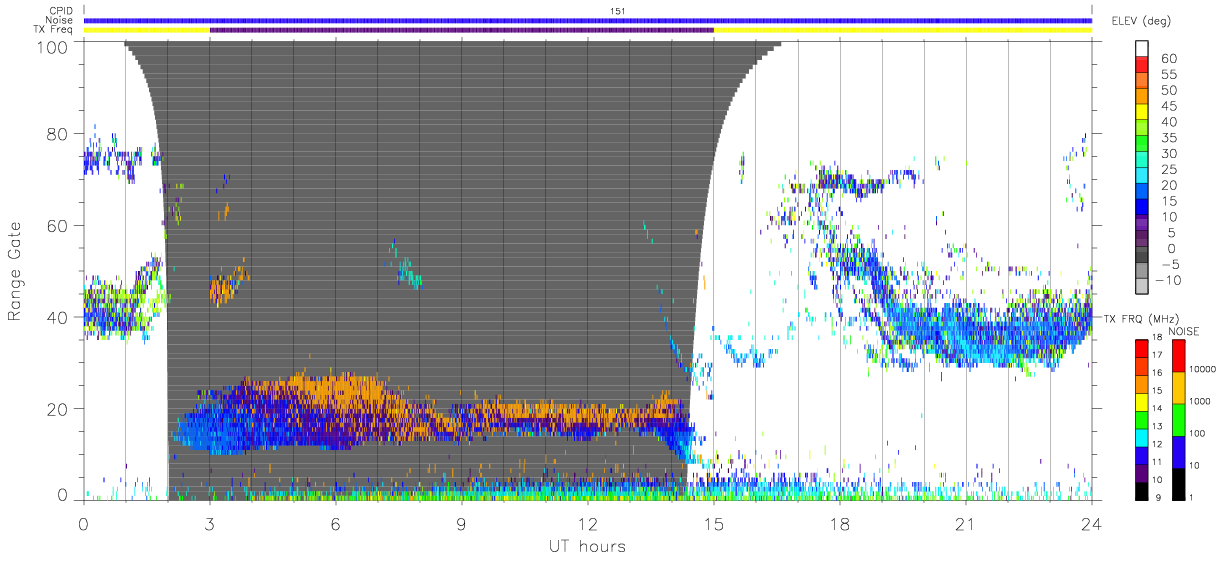The width and height of the screenshot is (1228, 567).
Task: Click the Range Gate tick label 20
Action: pyautogui.click(x=57, y=409)
